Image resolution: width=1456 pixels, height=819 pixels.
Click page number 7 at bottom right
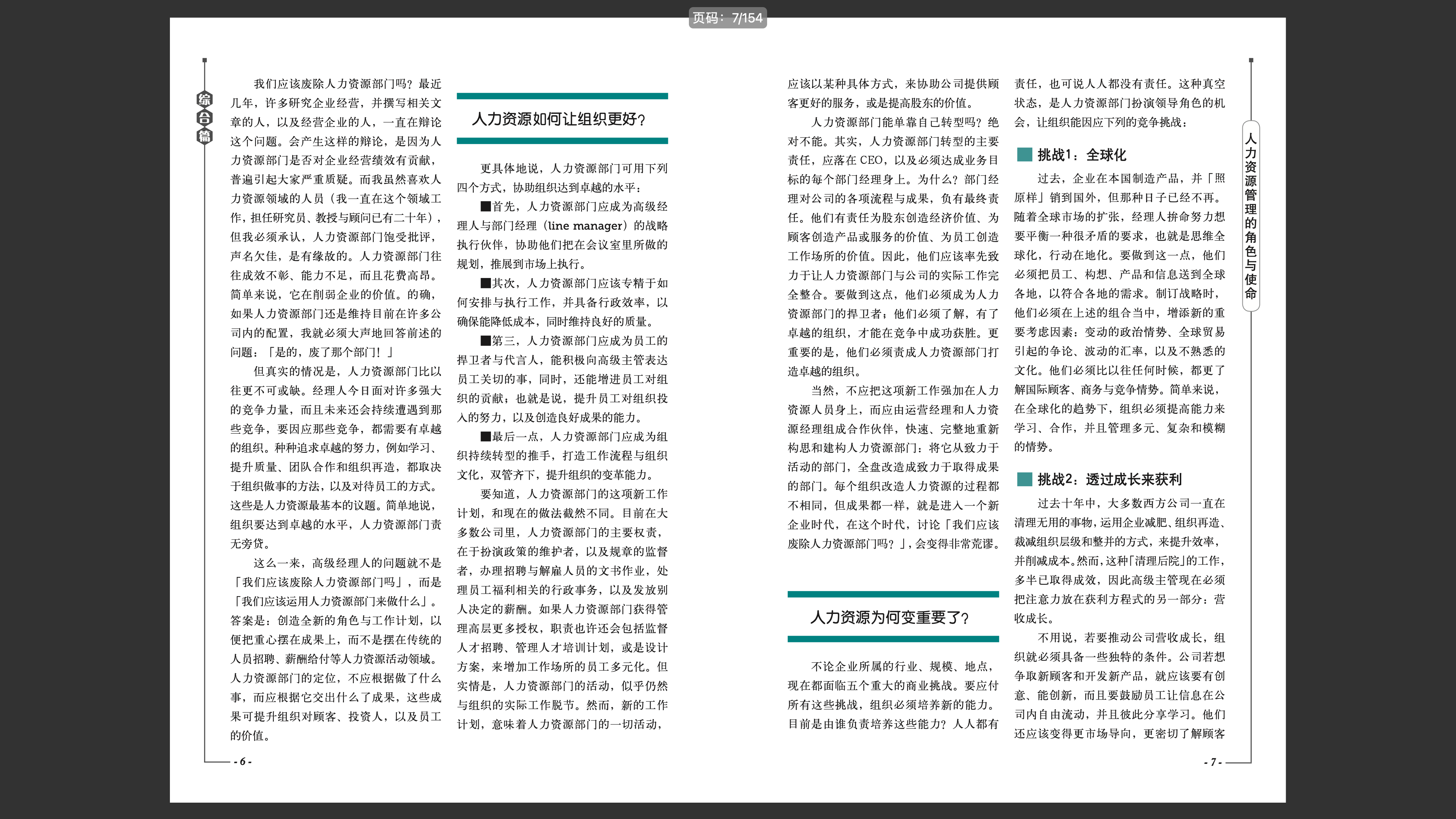click(1213, 762)
